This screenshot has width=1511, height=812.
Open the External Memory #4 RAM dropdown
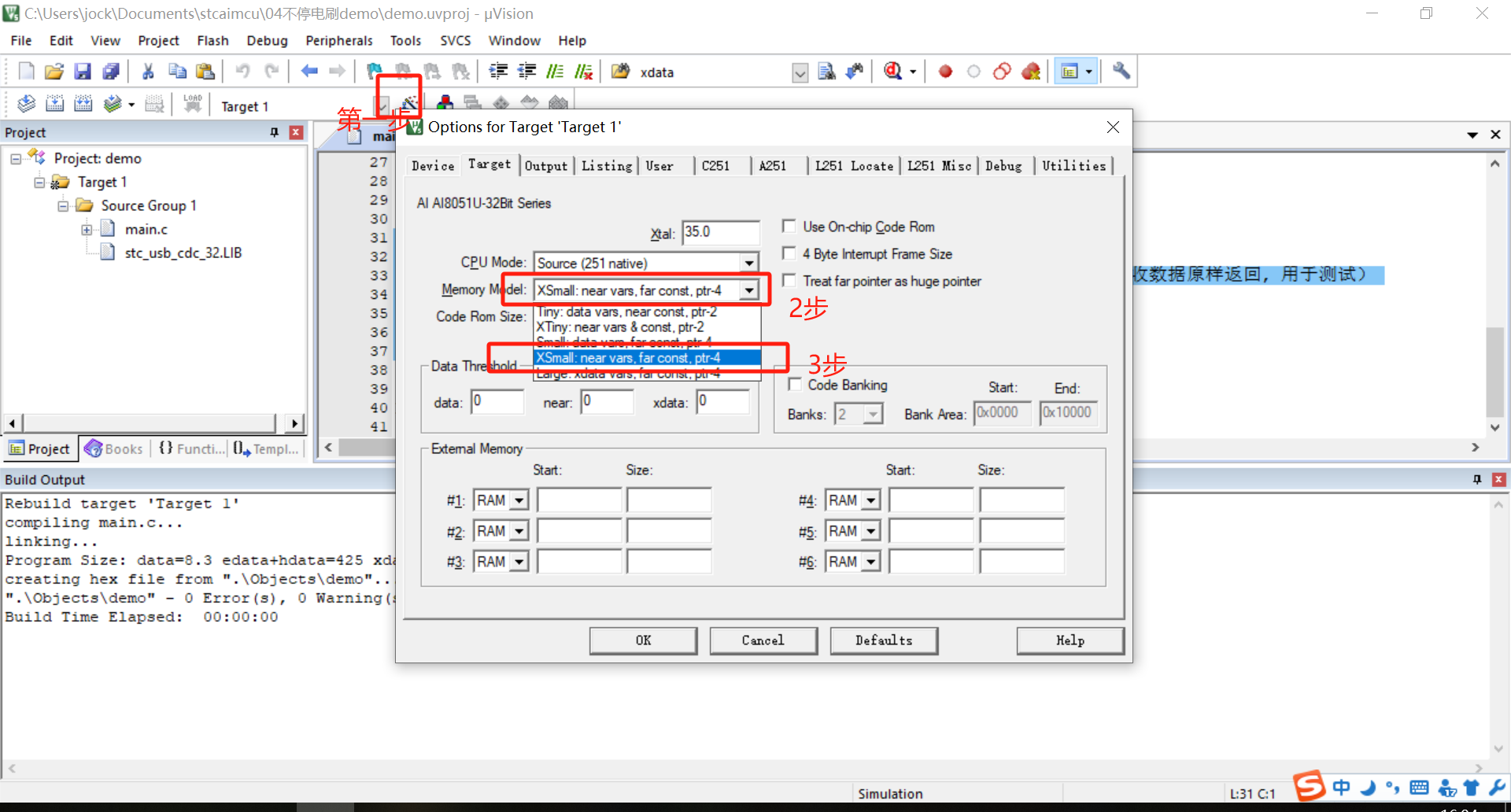point(871,500)
